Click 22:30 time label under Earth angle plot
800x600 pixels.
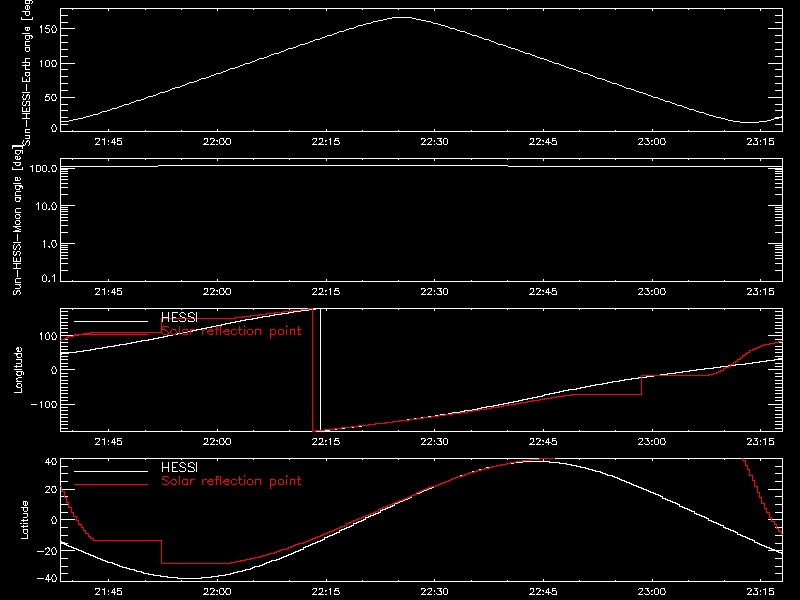coord(434,142)
